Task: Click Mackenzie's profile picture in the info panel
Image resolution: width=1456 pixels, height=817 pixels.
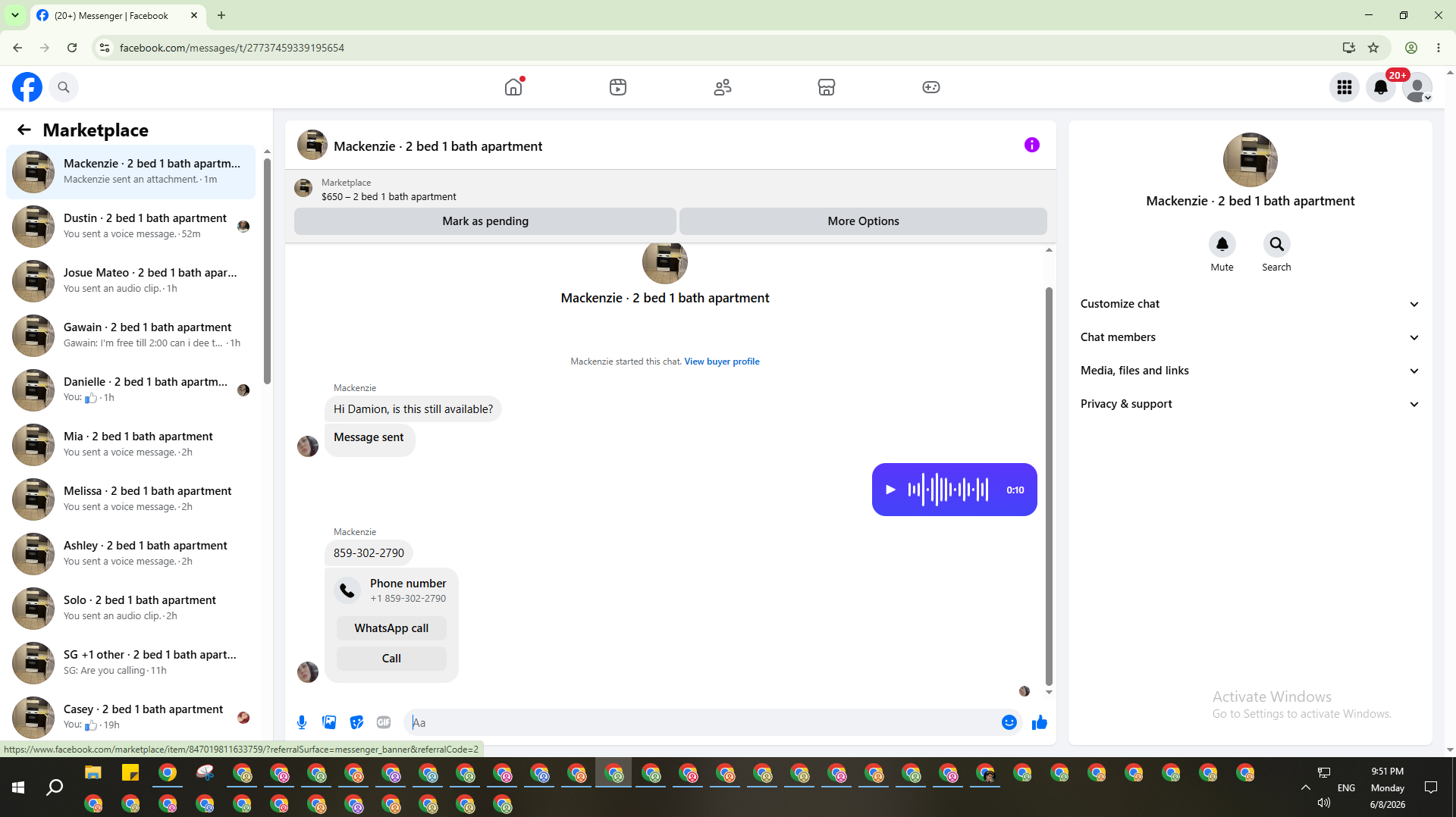Action: pos(1250,160)
